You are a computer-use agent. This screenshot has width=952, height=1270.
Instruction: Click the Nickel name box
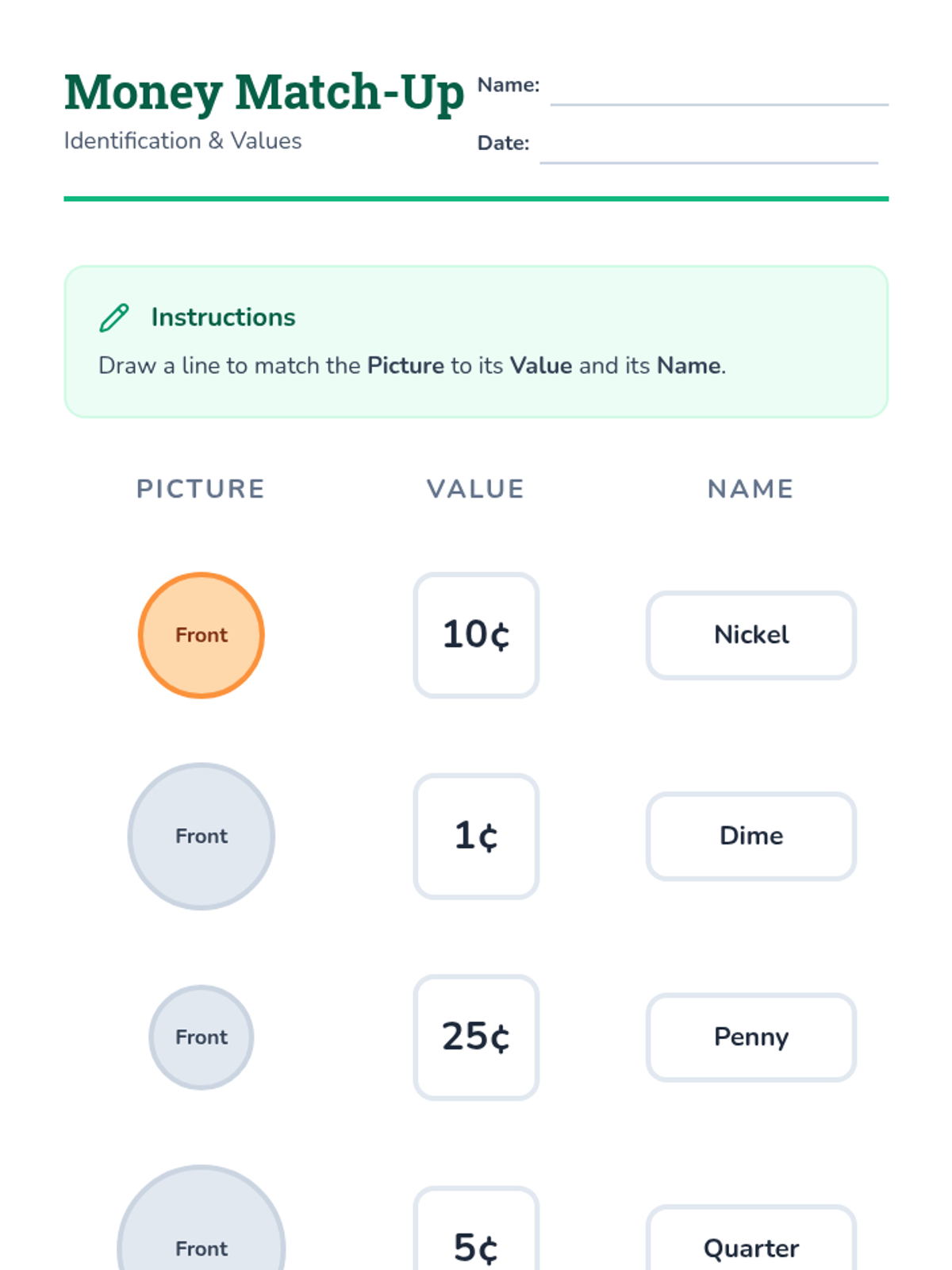[x=751, y=635]
